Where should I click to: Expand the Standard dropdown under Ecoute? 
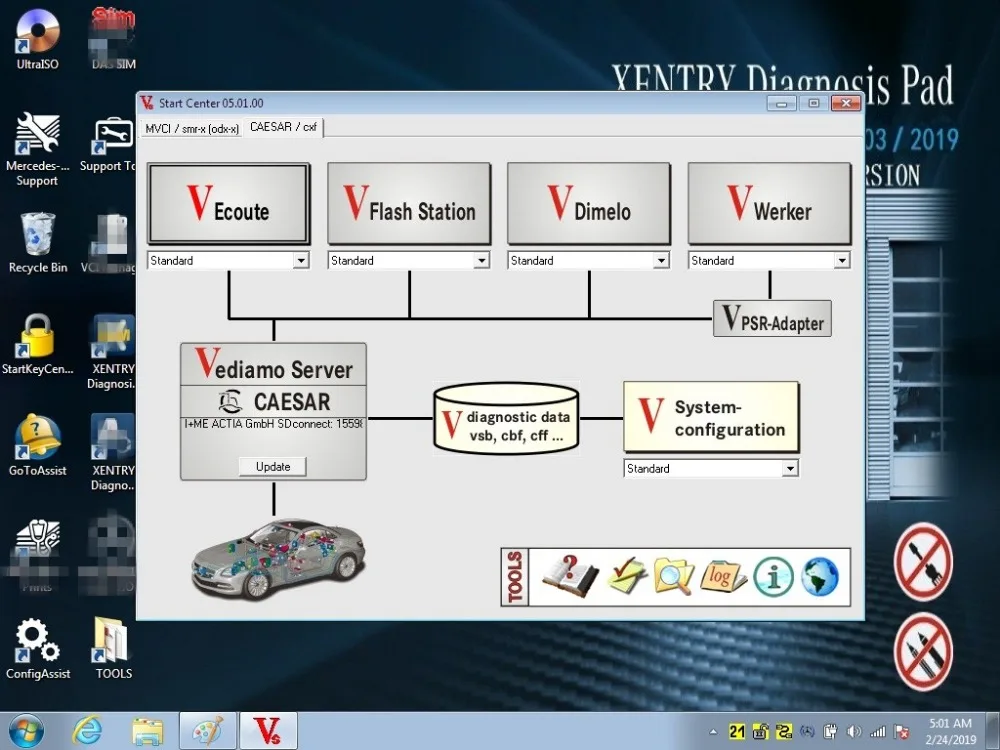[301, 260]
